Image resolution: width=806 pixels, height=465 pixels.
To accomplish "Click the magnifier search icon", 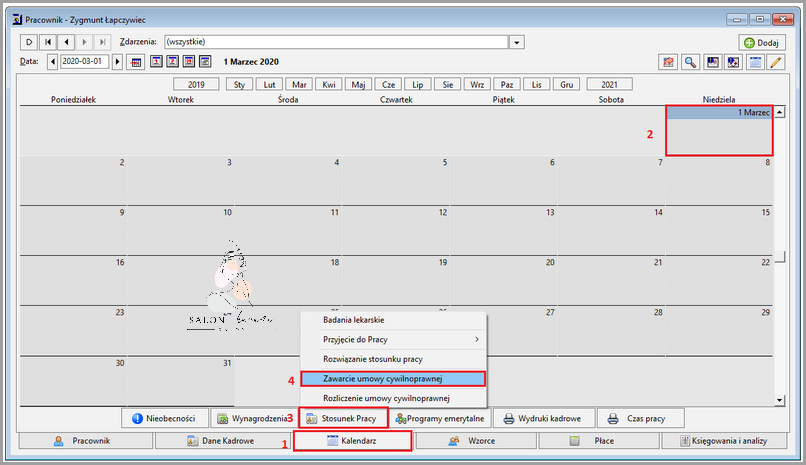I will [691, 62].
